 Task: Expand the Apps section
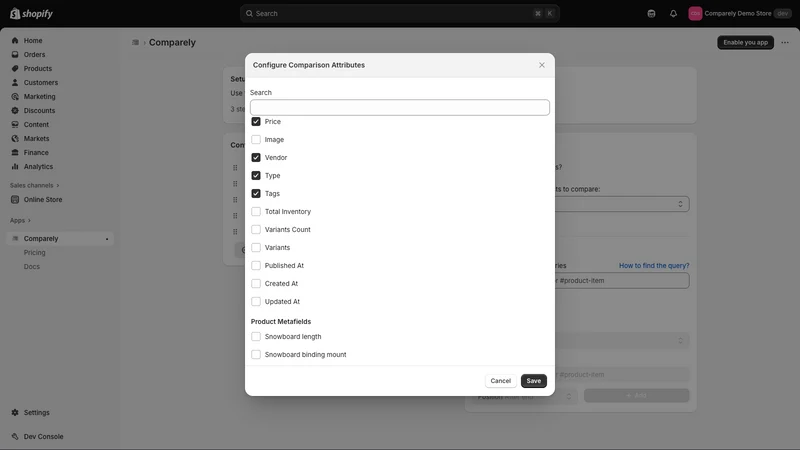[20, 220]
